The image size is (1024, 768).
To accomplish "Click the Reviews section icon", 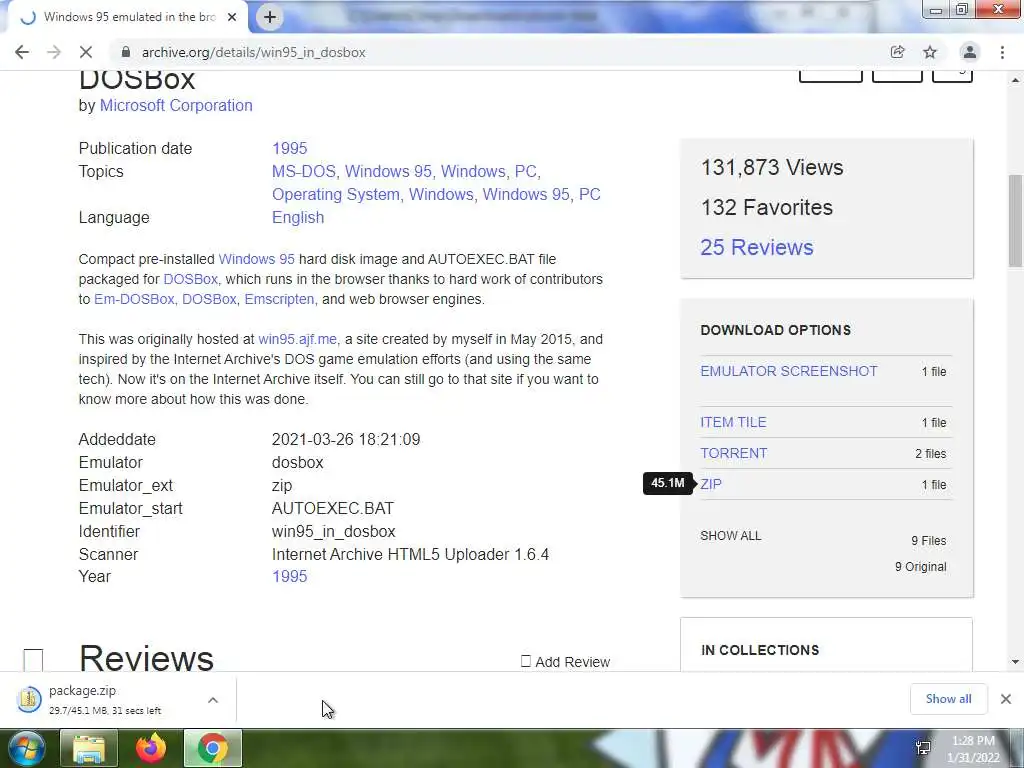I will (33, 660).
